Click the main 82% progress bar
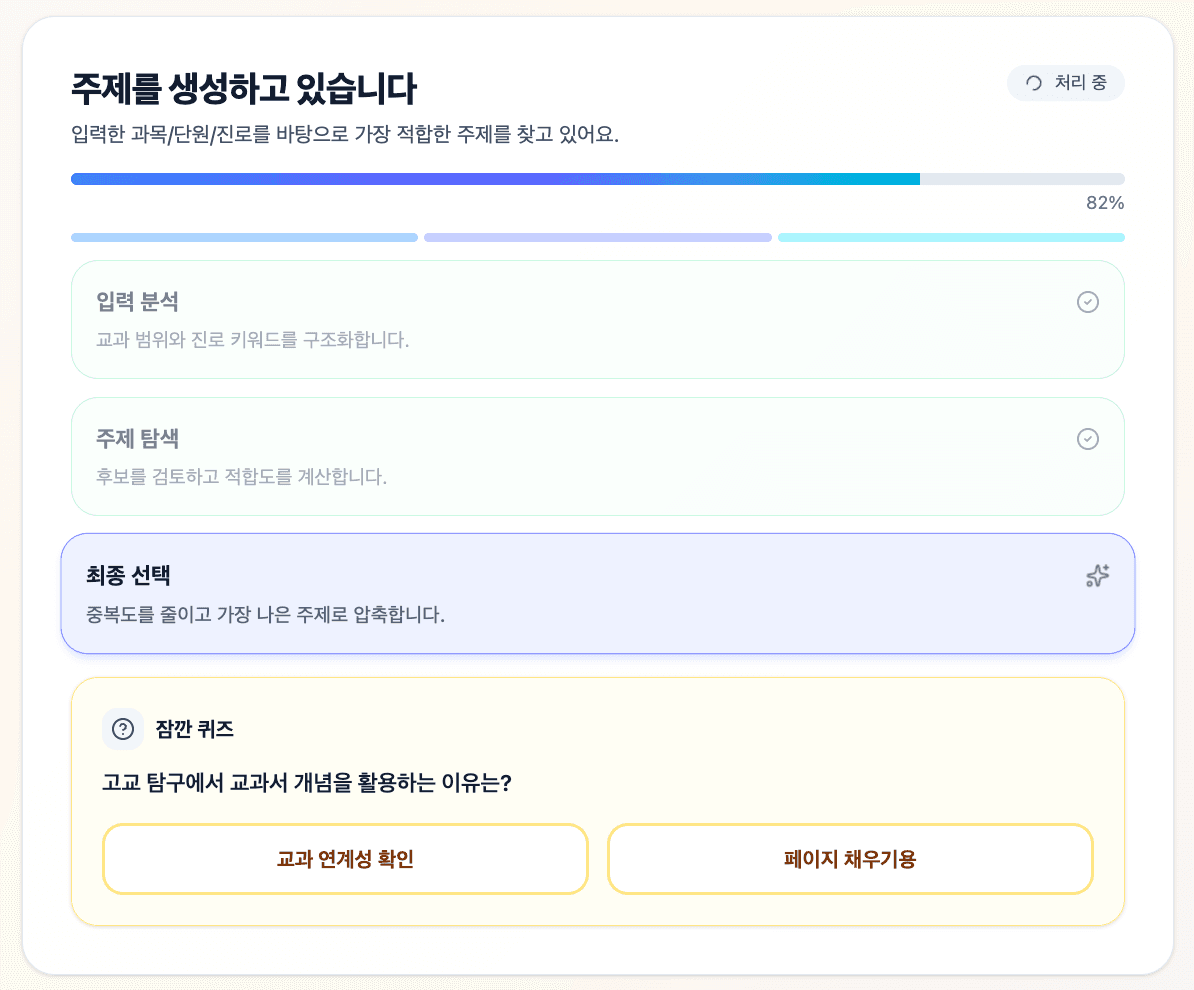 pos(598,179)
